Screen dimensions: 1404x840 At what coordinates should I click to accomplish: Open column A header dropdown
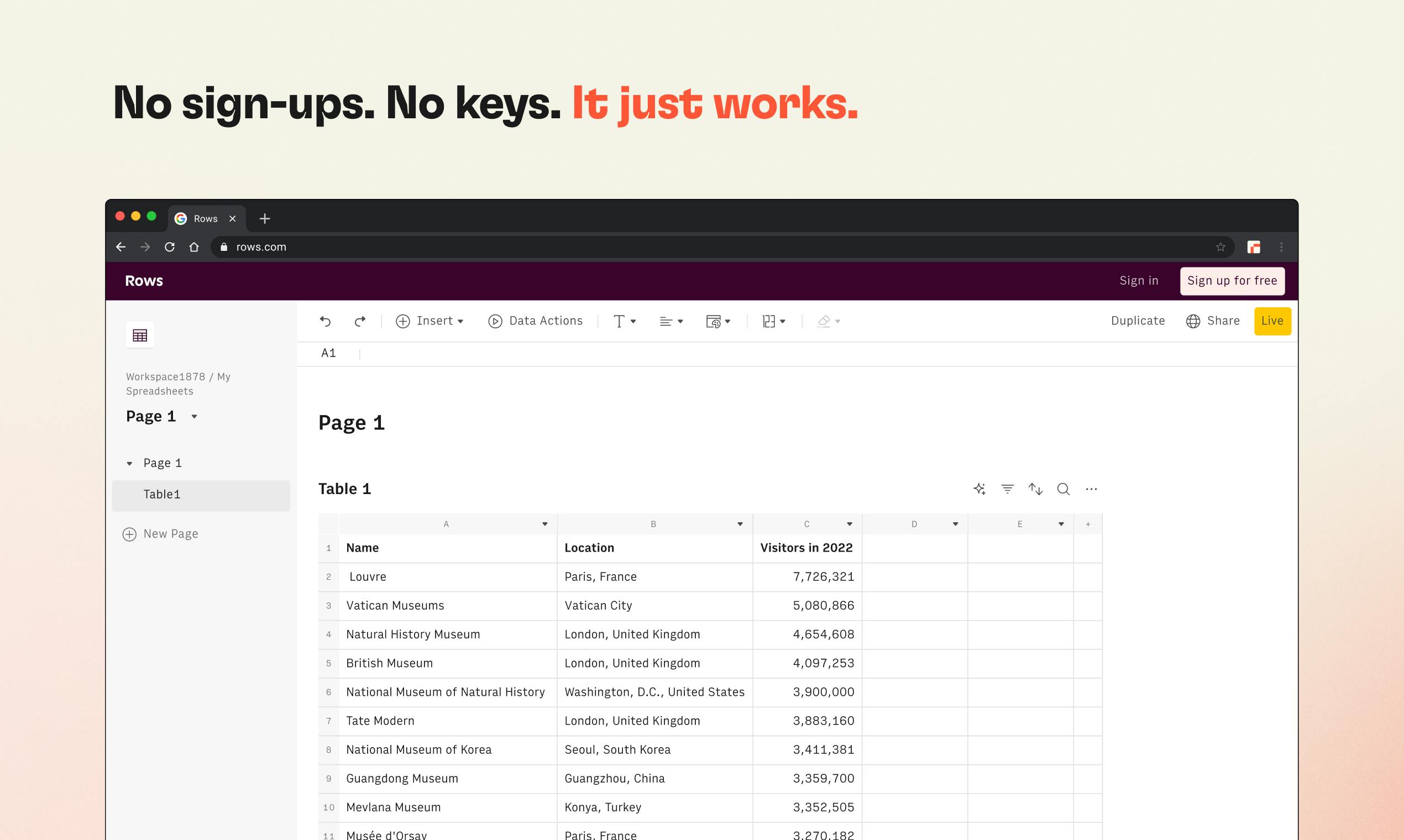point(544,524)
